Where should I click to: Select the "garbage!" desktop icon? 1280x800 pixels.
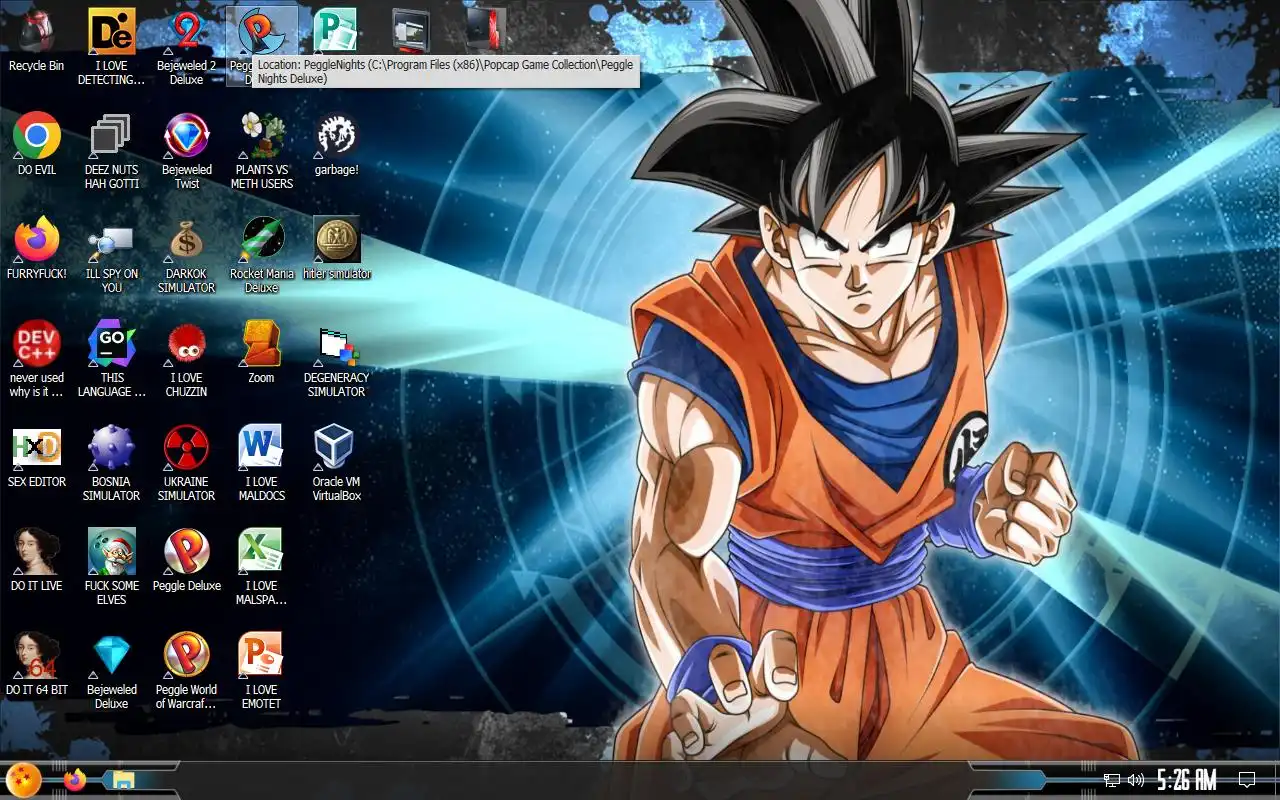(337, 144)
